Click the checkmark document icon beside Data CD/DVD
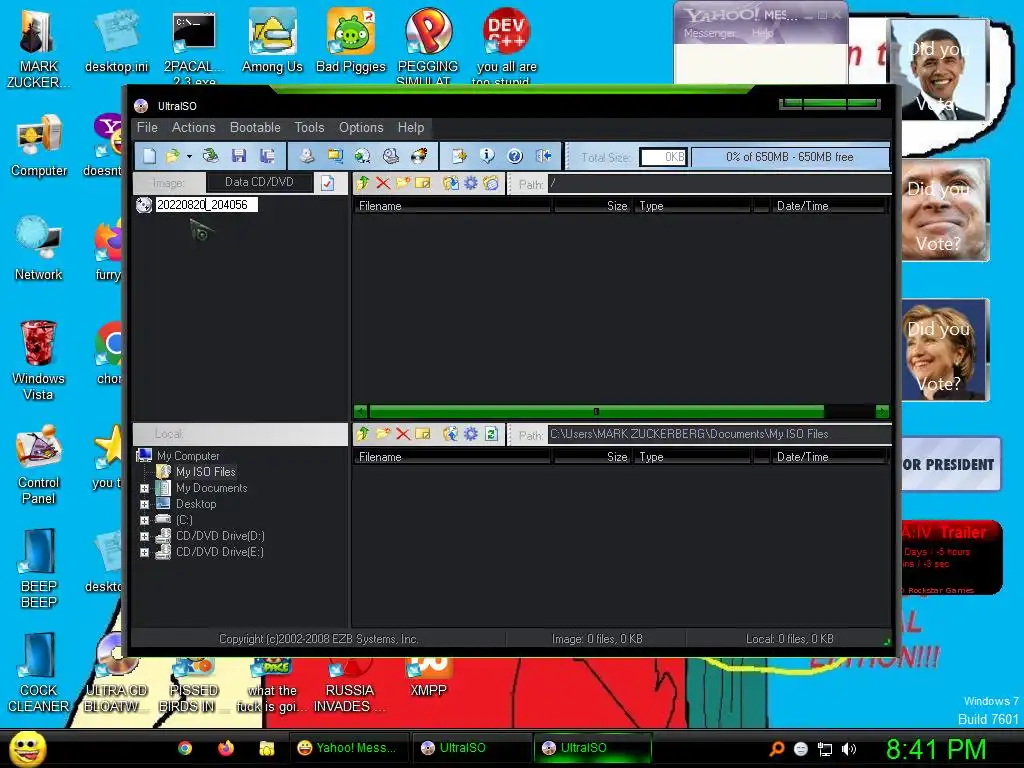Image resolution: width=1024 pixels, height=768 pixels. pyautogui.click(x=327, y=183)
